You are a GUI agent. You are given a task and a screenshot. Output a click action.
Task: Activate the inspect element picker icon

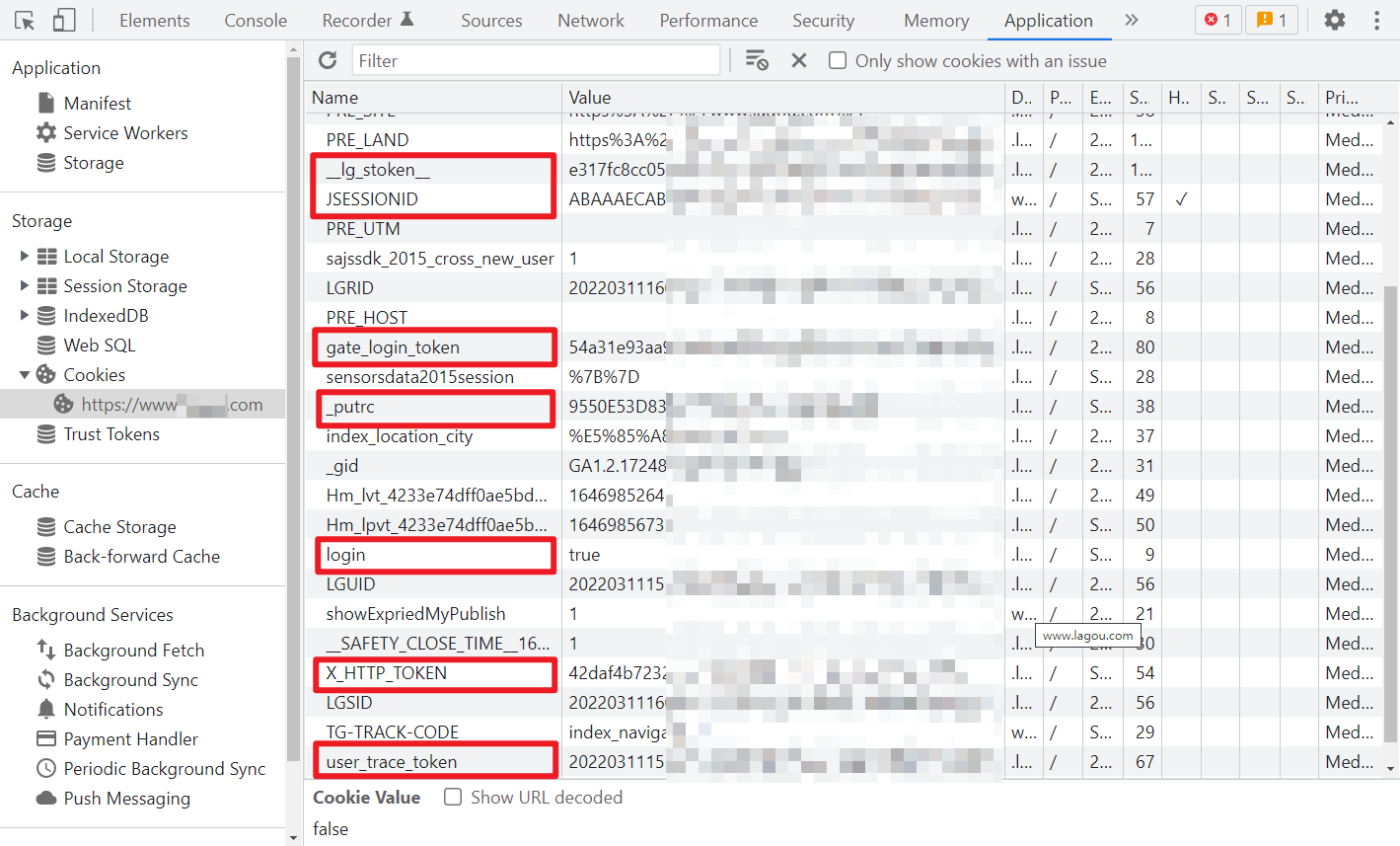pos(25,20)
